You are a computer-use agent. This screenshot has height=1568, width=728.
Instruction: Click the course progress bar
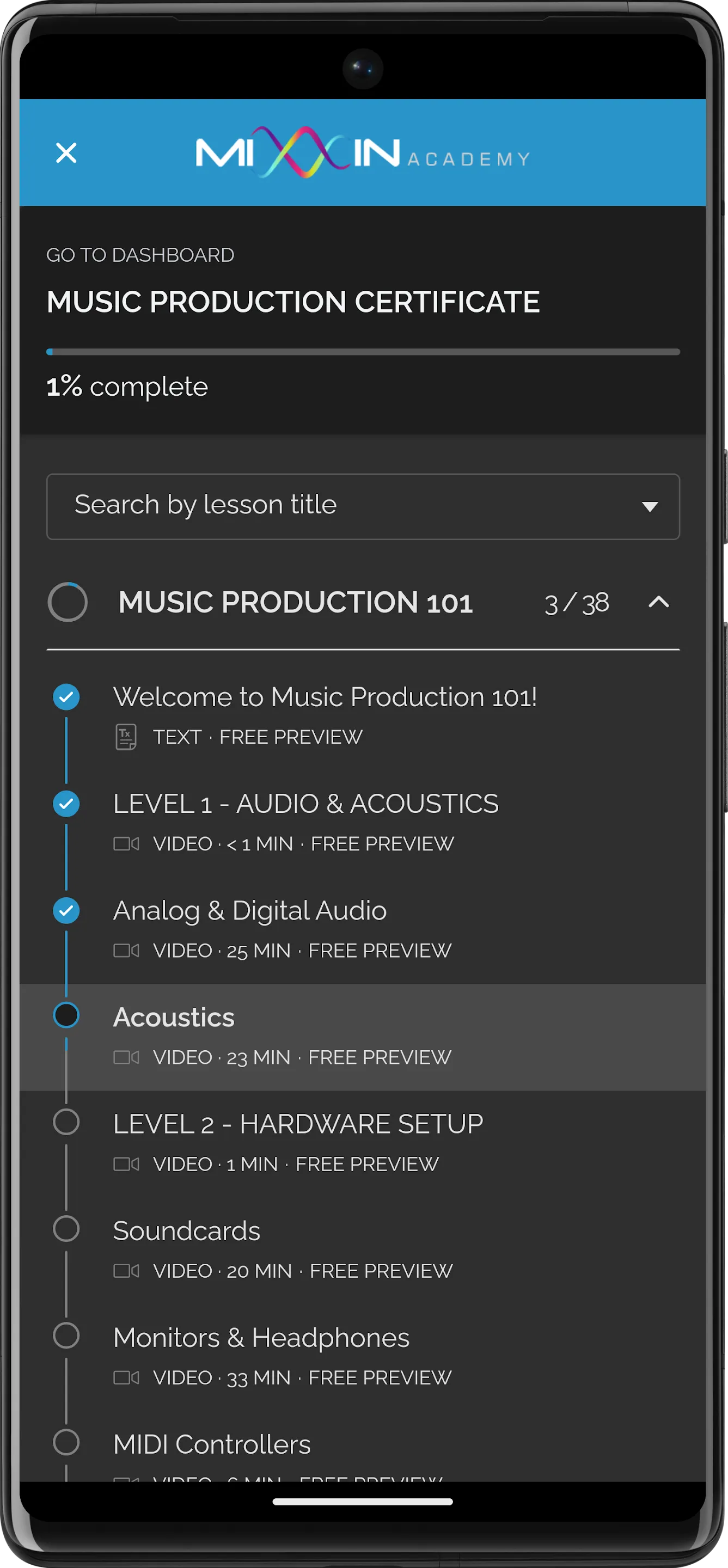pyautogui.click(x=363, y=352)
